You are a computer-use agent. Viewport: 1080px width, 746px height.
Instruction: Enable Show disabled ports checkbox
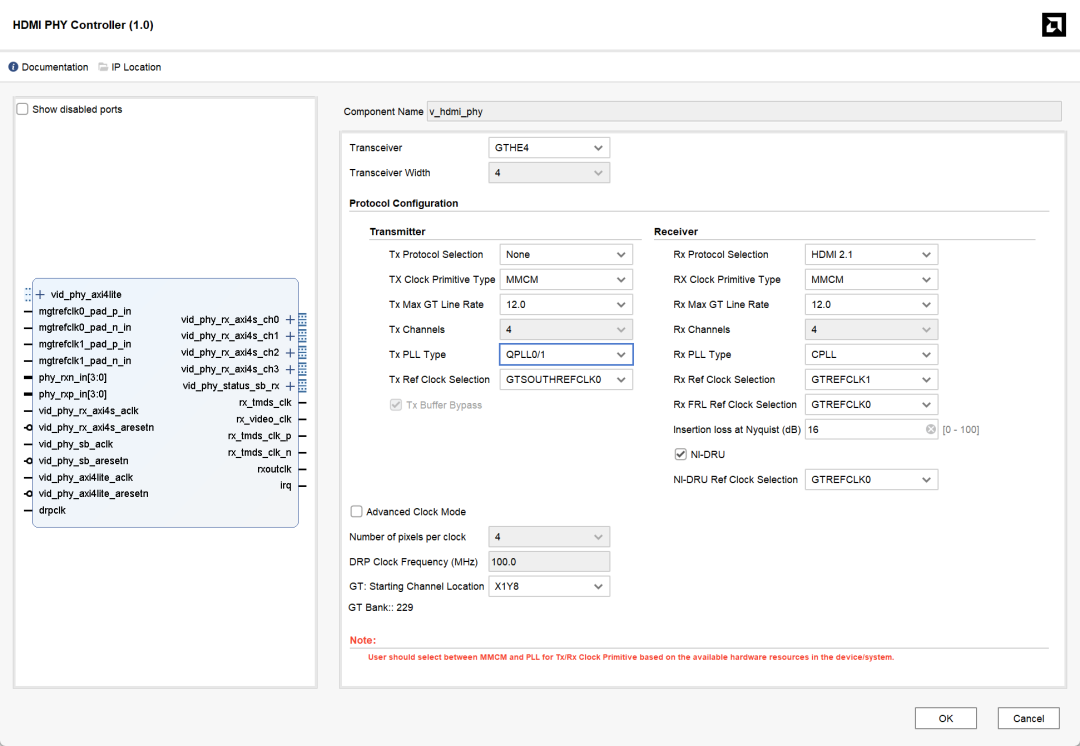pyautogui.click(x=23, y=109)
